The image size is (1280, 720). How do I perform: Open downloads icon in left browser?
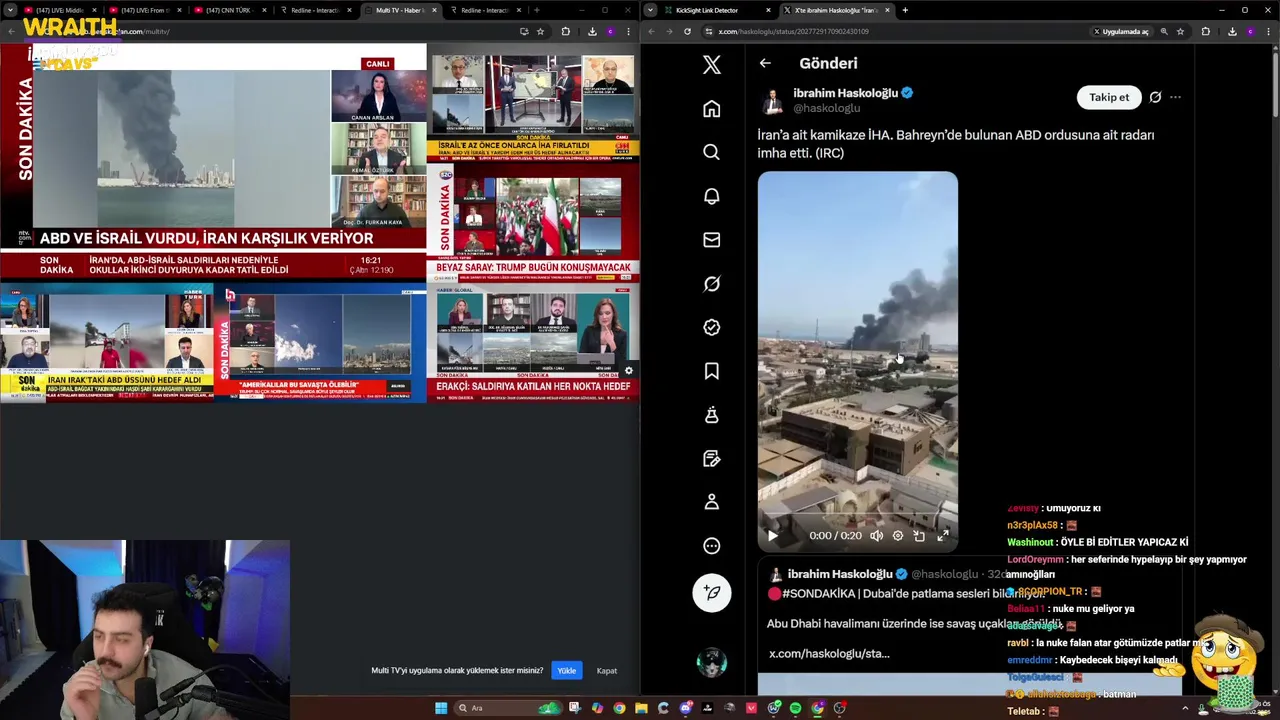click(591, 31)
